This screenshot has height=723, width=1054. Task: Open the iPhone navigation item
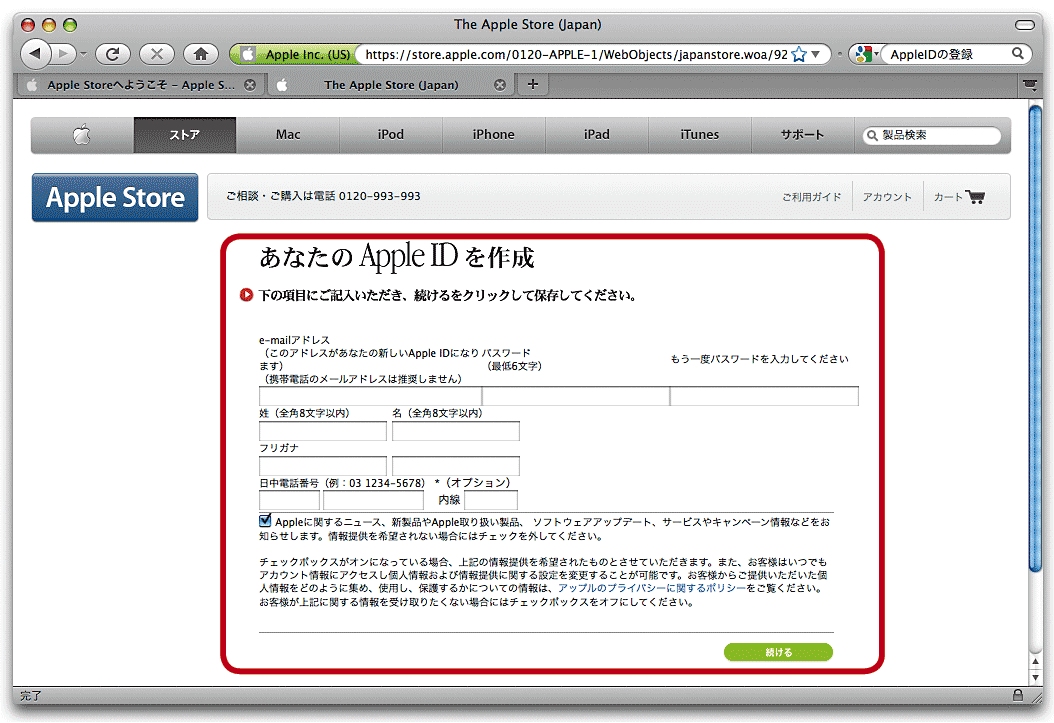[x=493, y=135]
